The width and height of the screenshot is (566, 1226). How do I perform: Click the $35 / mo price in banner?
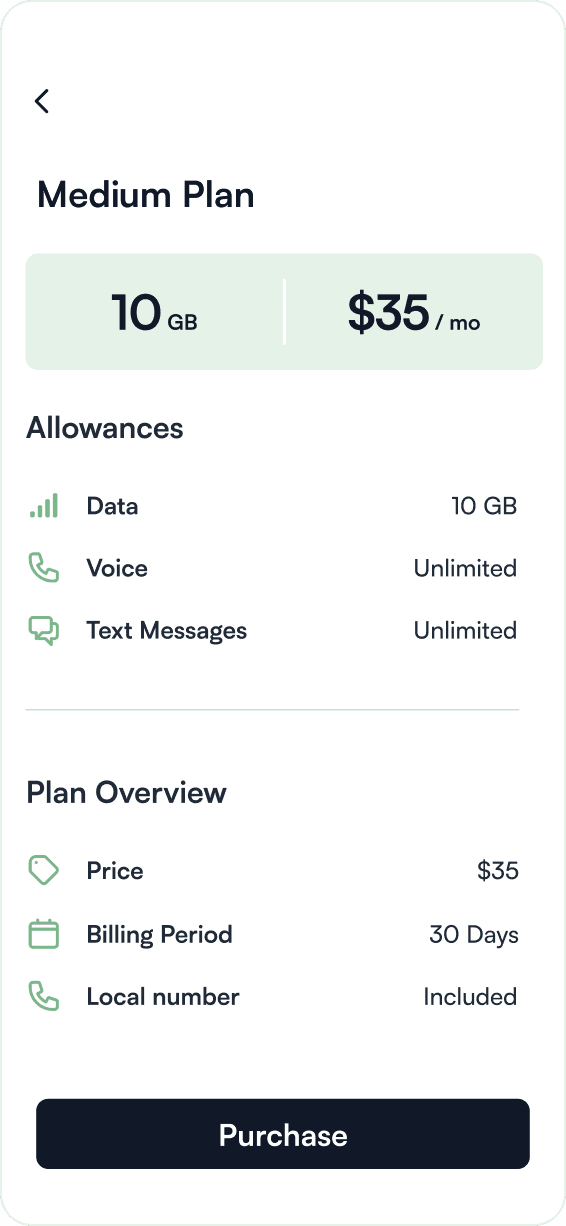(x=414, y=313)
